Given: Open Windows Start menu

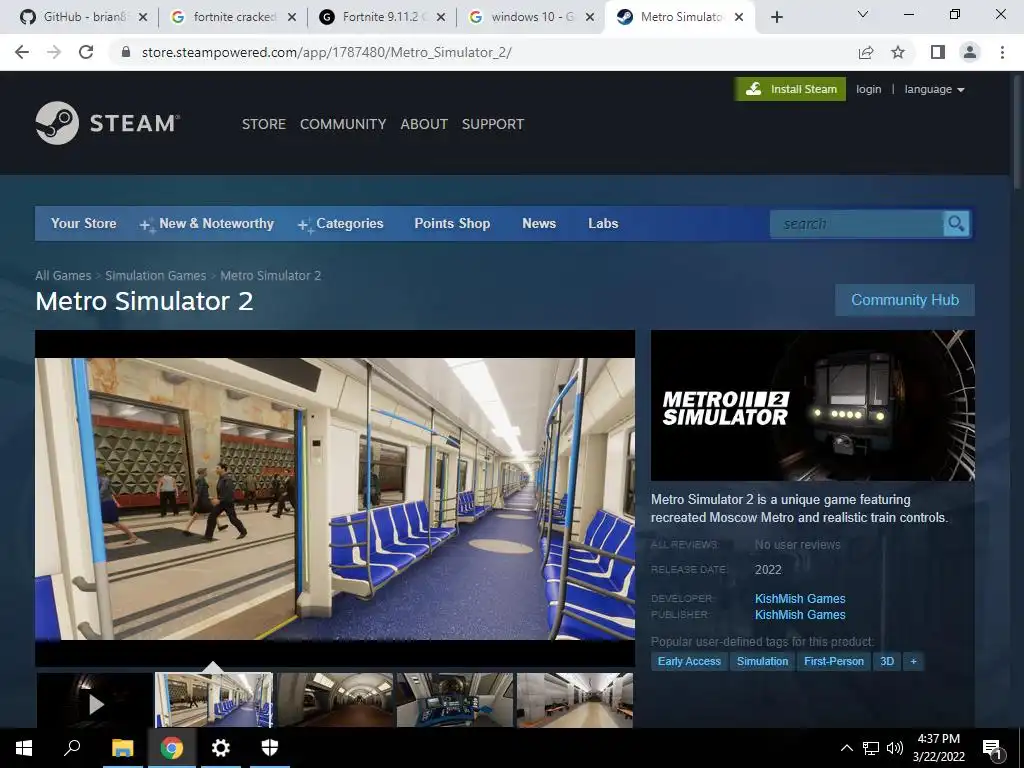Looking at the screenshot, I should [24, 748].
